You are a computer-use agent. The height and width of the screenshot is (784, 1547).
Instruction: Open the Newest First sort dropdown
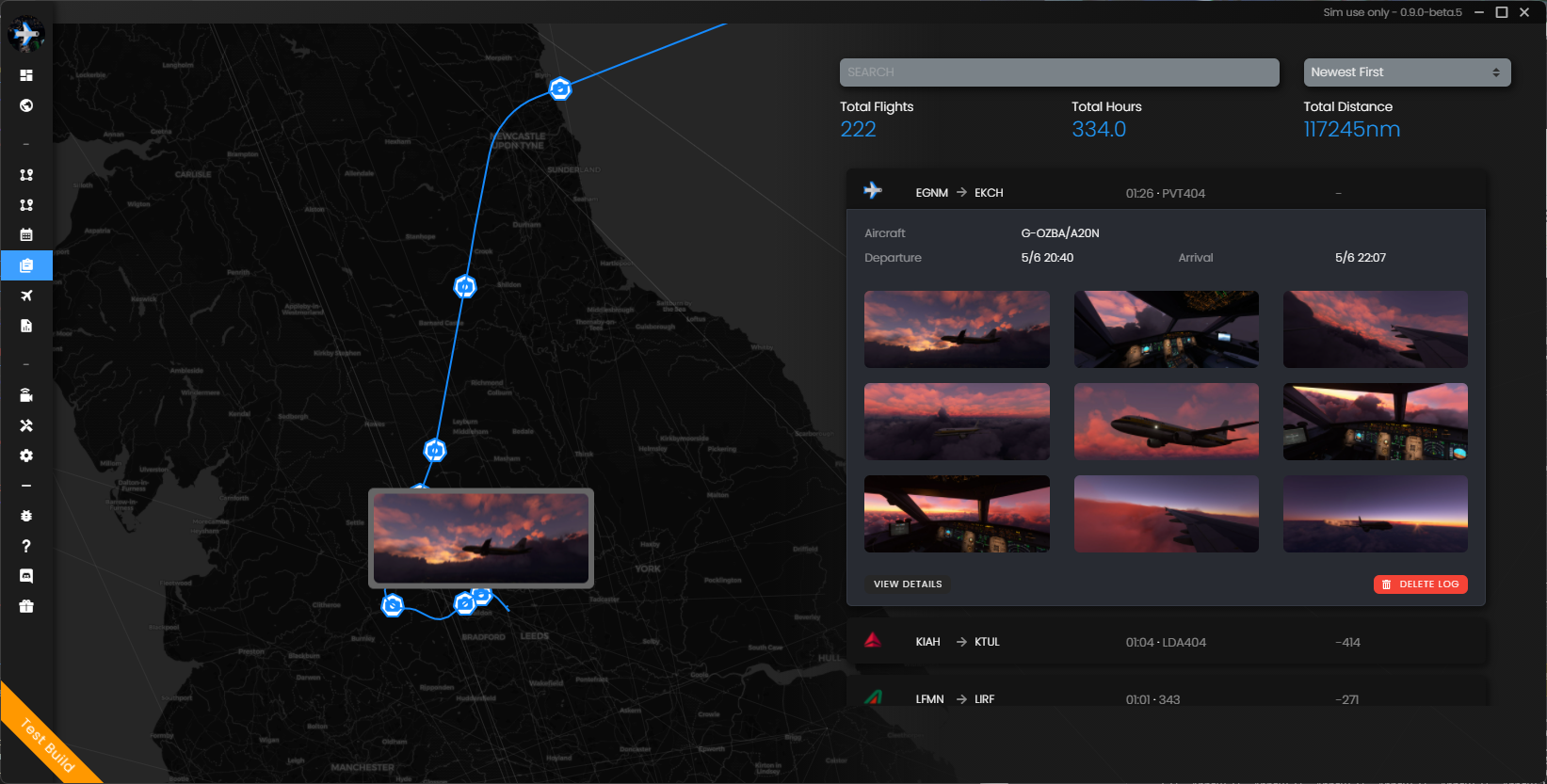point(1407,72)
